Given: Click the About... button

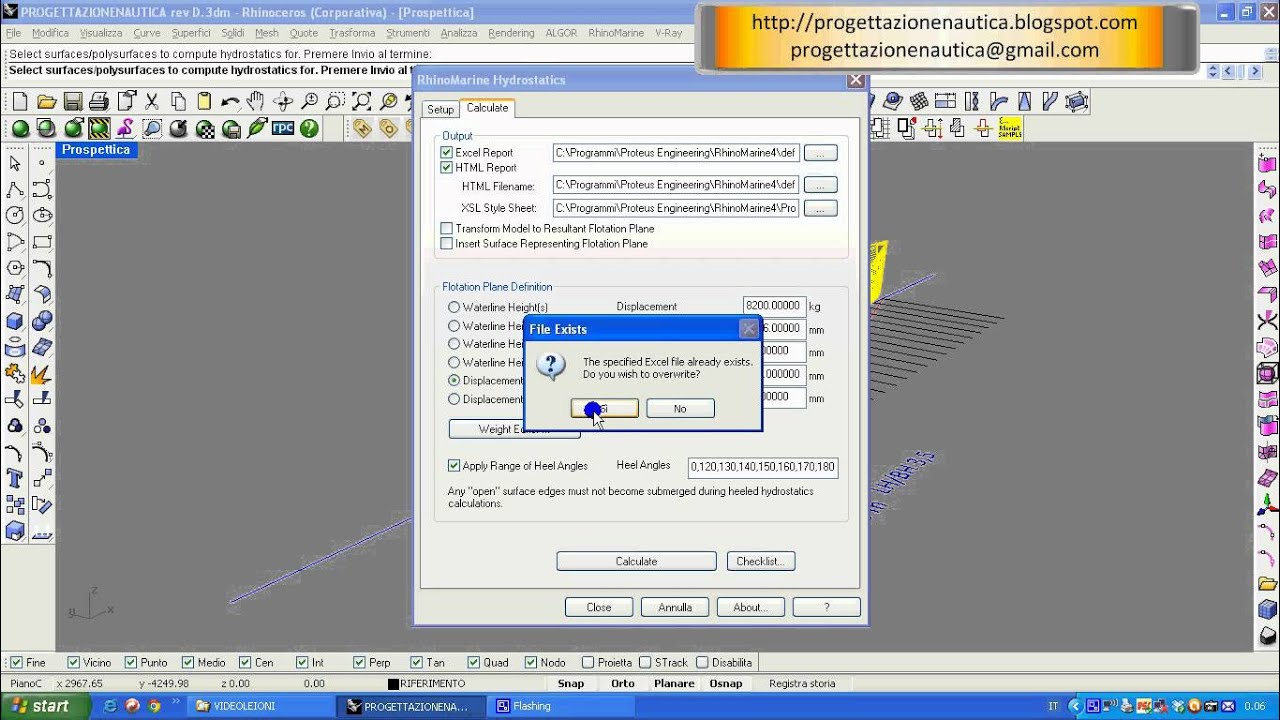Looking at the screenshot, I should click(750, 607).
